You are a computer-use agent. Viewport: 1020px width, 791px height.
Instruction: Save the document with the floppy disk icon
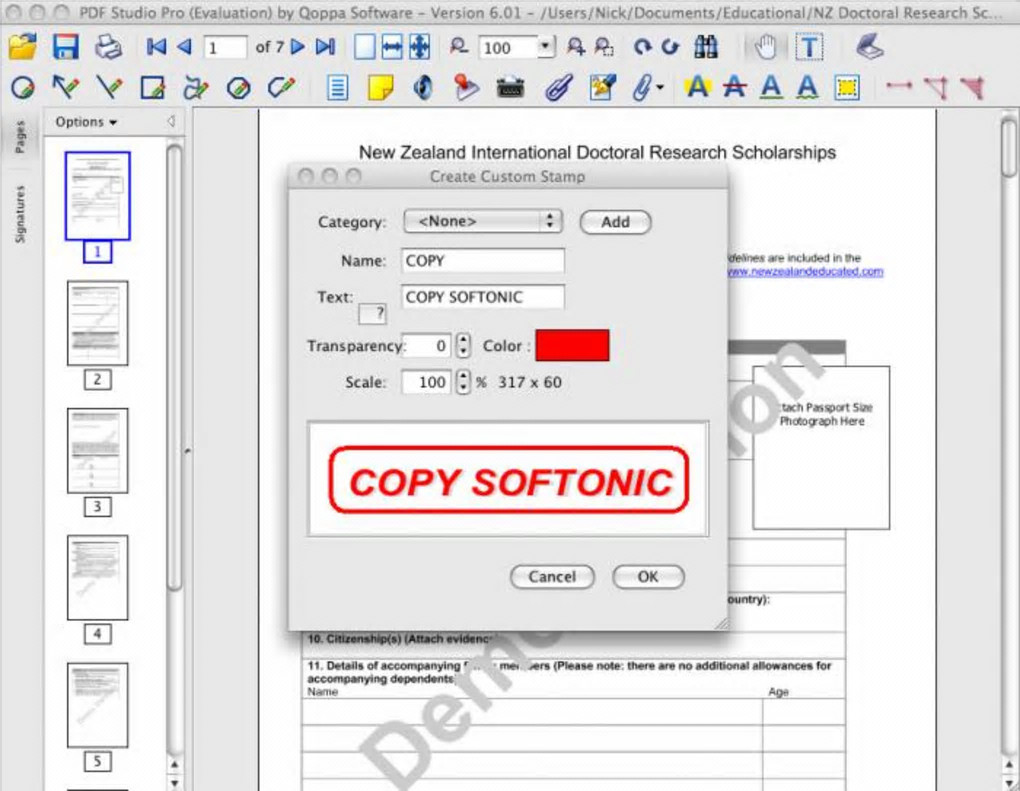65,47
